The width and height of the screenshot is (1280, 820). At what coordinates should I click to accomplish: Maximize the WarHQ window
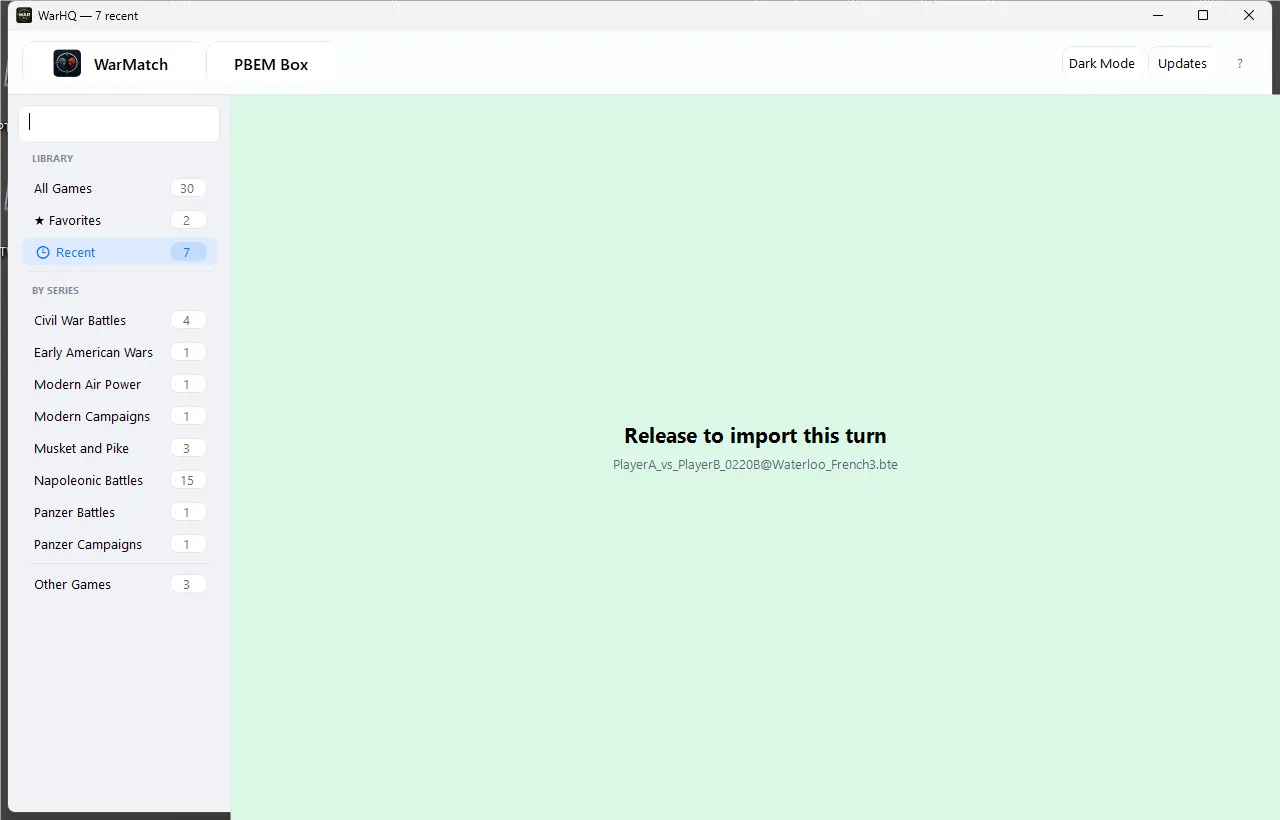[x=1203, y=15]
